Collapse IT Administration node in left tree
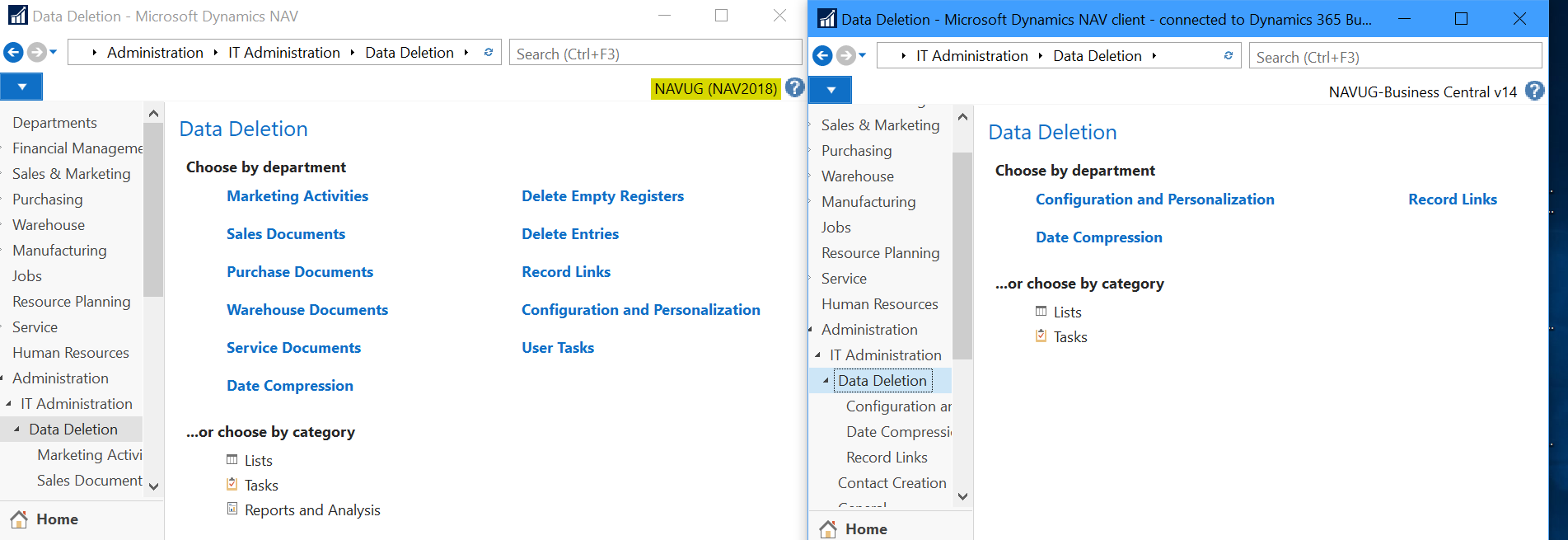 [x=9, y=404]
